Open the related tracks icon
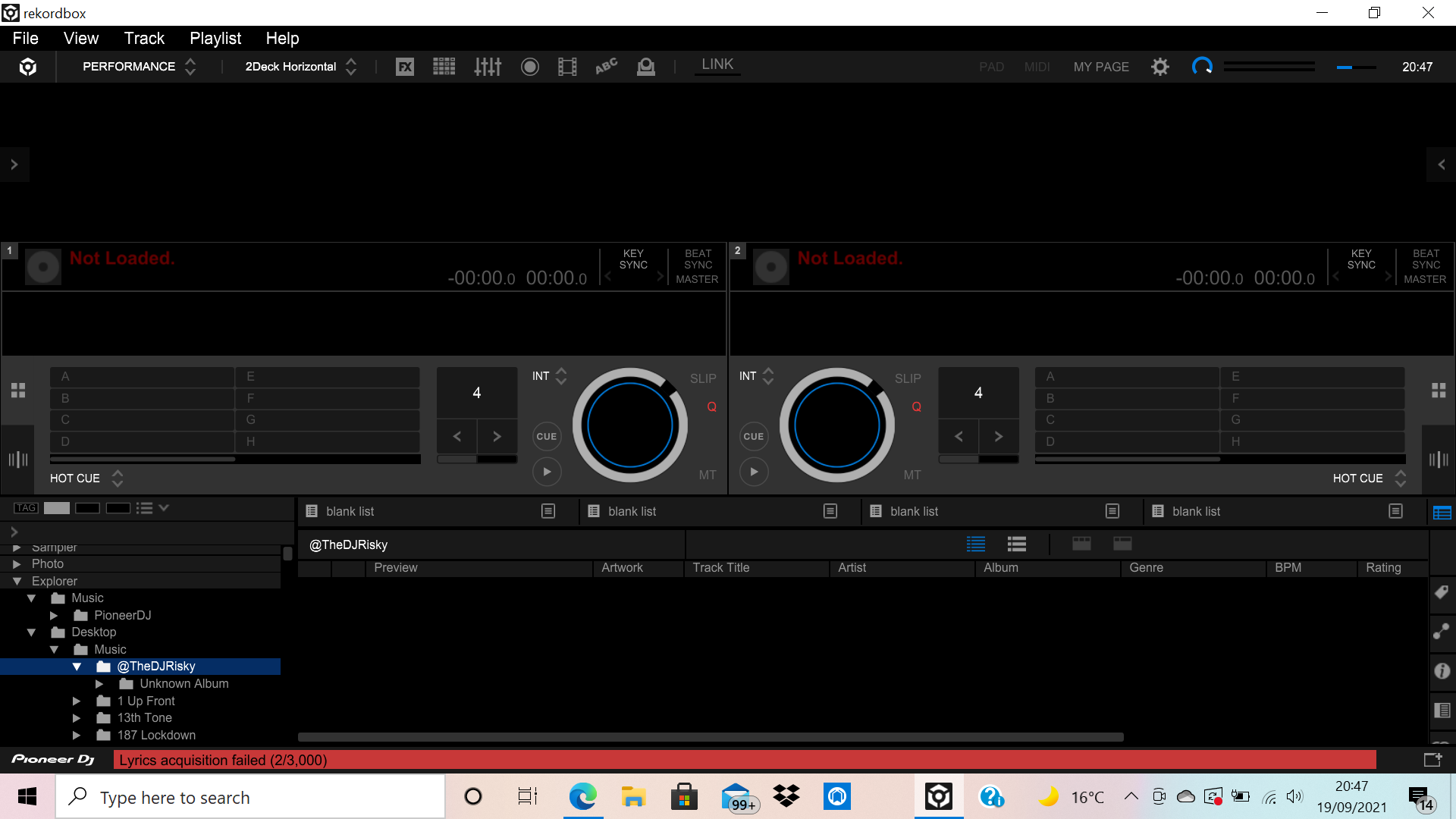This screenshot has width=1456, height=819. tap(1442, 632)
